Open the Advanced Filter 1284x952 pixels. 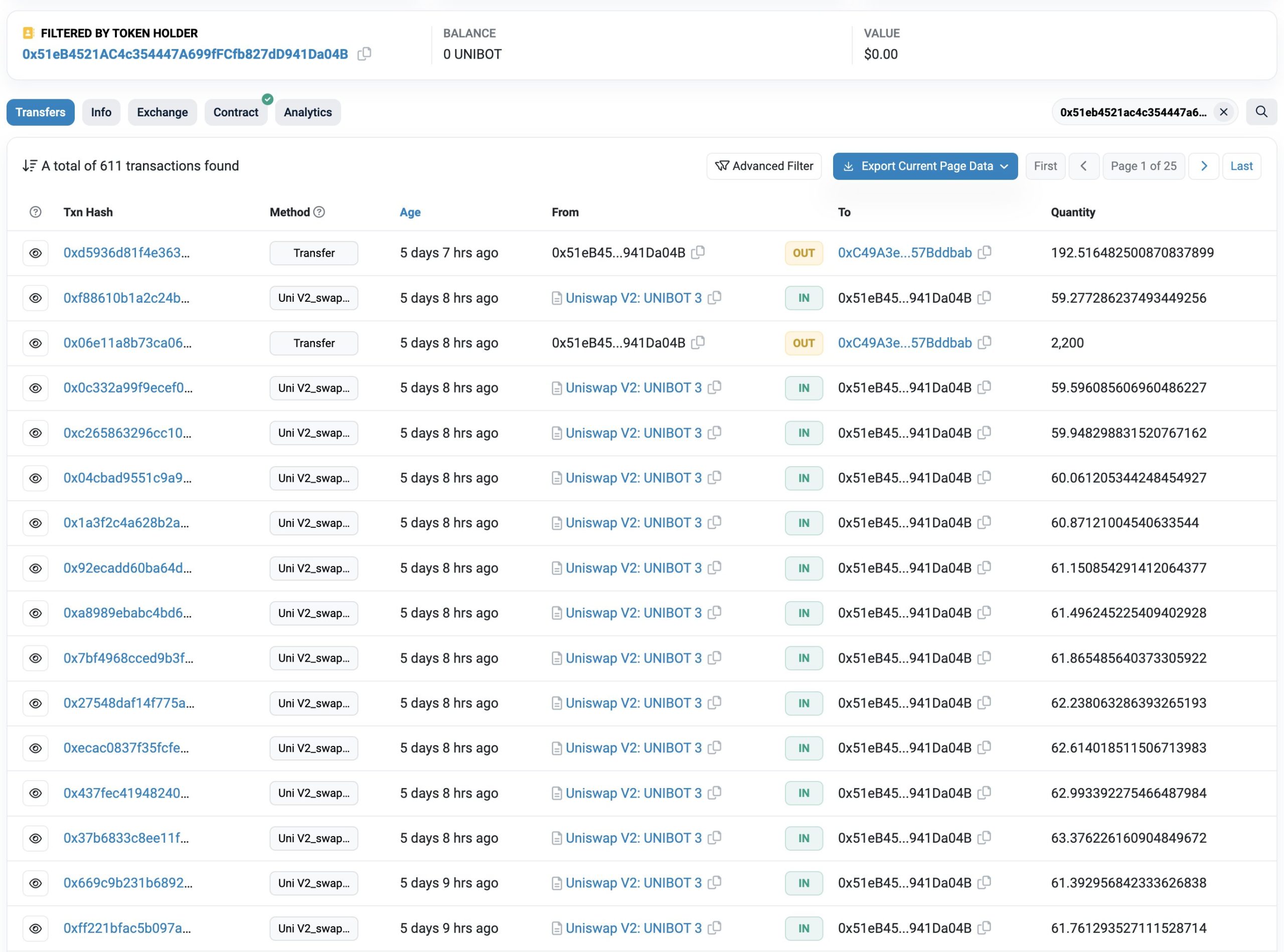763,166
